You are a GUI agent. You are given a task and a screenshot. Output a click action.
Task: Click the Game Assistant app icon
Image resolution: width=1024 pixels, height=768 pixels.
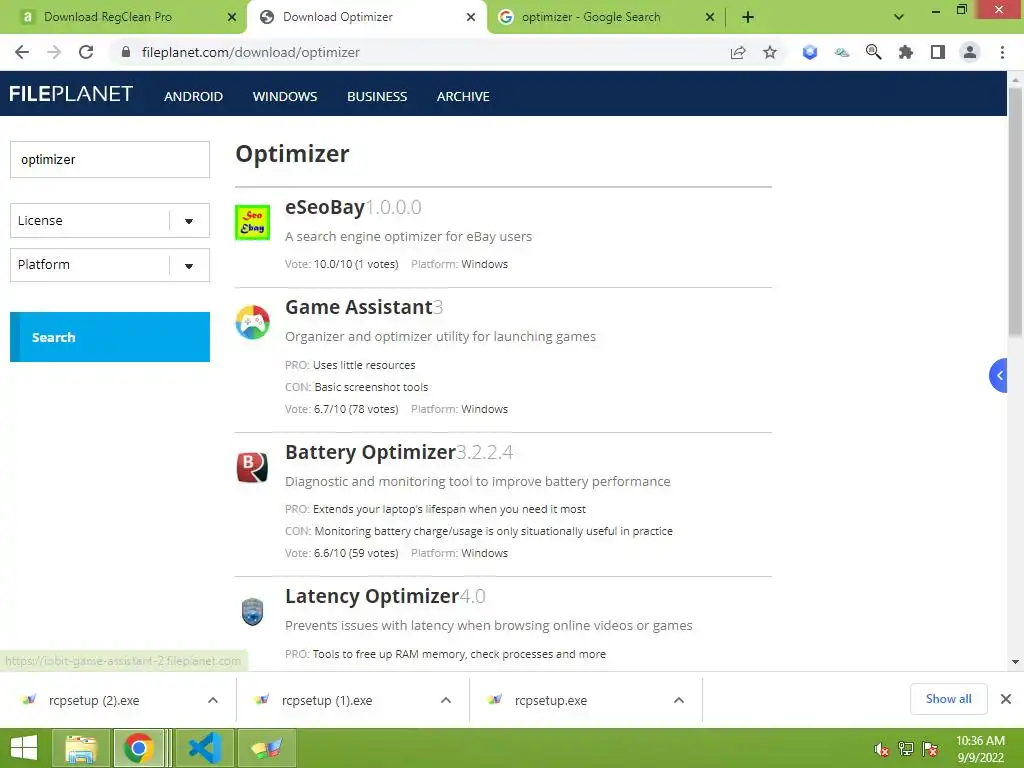click(252, 322)
